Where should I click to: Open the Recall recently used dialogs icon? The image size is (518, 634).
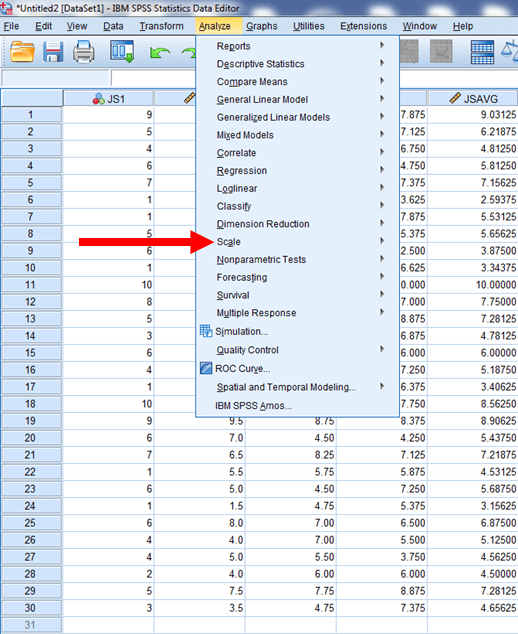122,51
